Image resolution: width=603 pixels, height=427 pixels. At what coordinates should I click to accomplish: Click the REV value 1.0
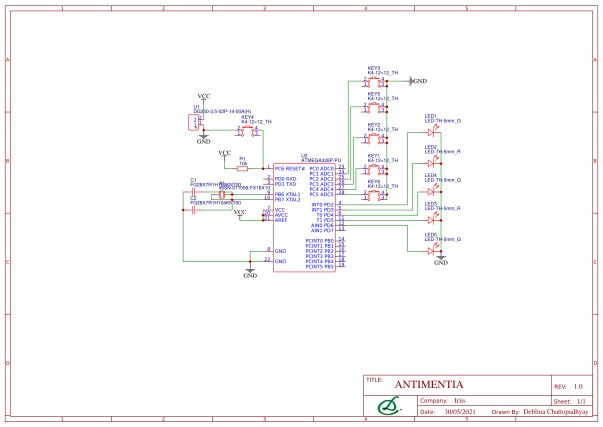coord(578,387)
